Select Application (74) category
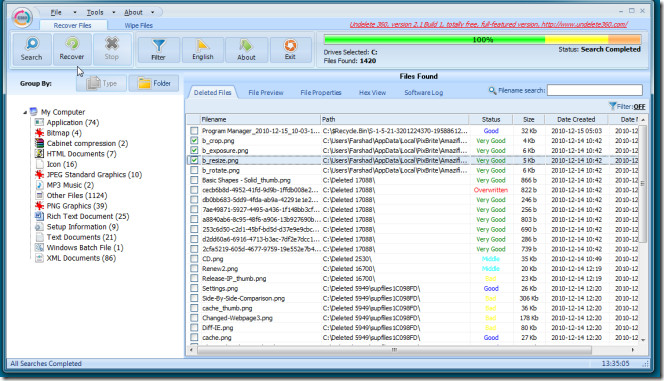664x381 pixels. click(72, 123)
